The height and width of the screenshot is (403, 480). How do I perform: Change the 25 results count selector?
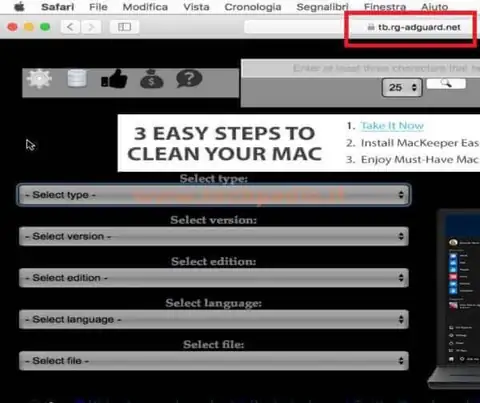[x=402, y=88]
